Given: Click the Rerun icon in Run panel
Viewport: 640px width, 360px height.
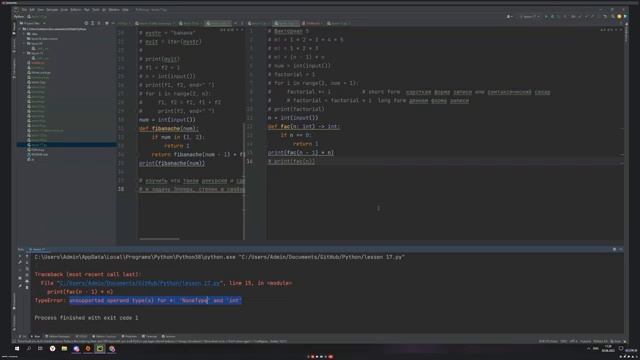Looking at the screenshot, I should click(x=20, y=256).
